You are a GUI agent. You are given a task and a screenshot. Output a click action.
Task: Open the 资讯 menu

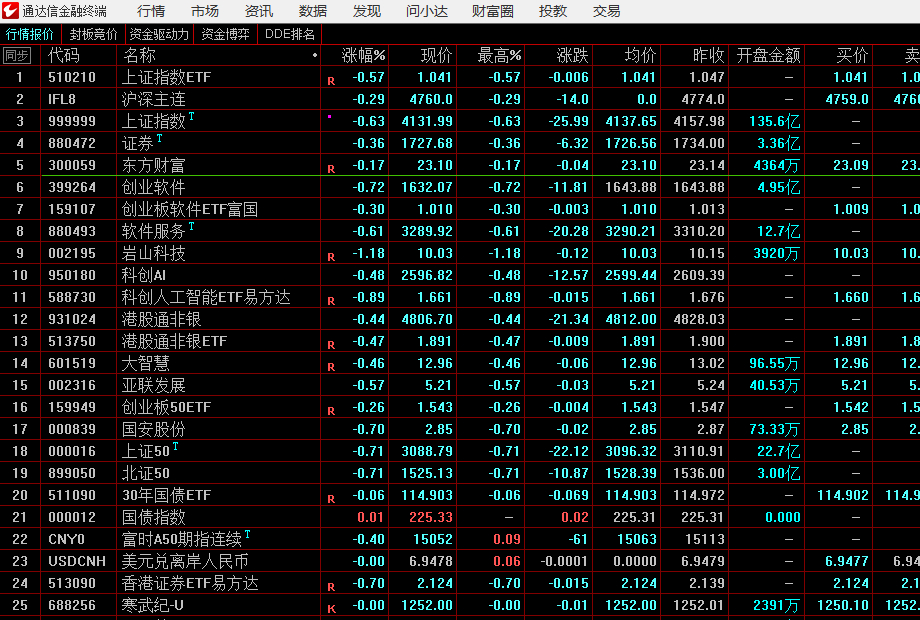click(x=259, y=11)
